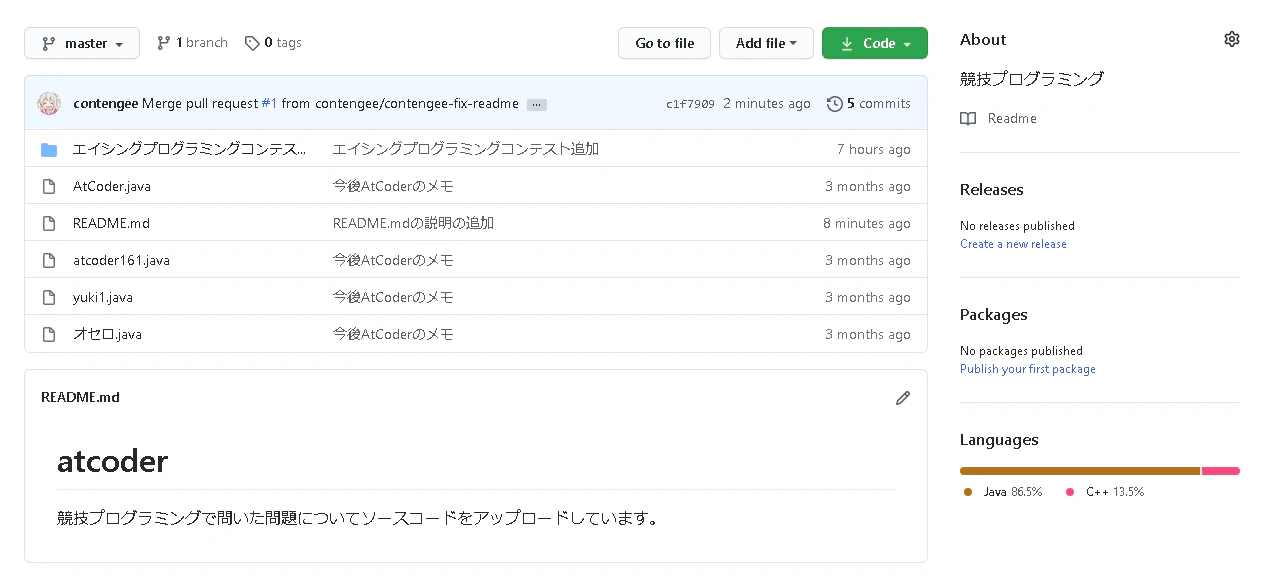
Task: Expand the Add file dropdown
Action: [766, 43]
